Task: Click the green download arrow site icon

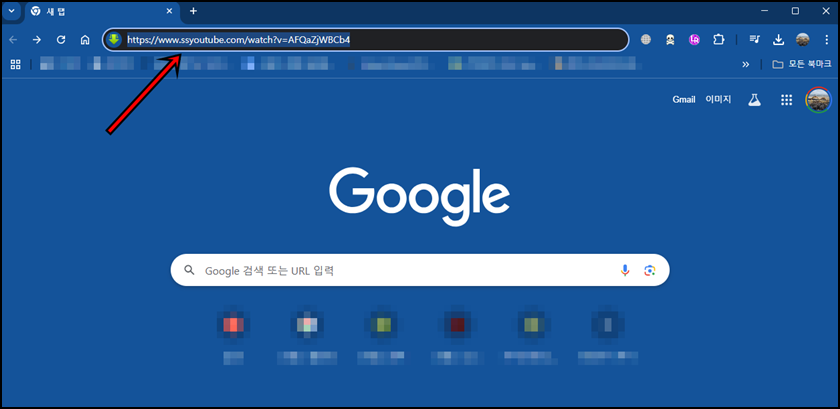Action: coord(114,39)
